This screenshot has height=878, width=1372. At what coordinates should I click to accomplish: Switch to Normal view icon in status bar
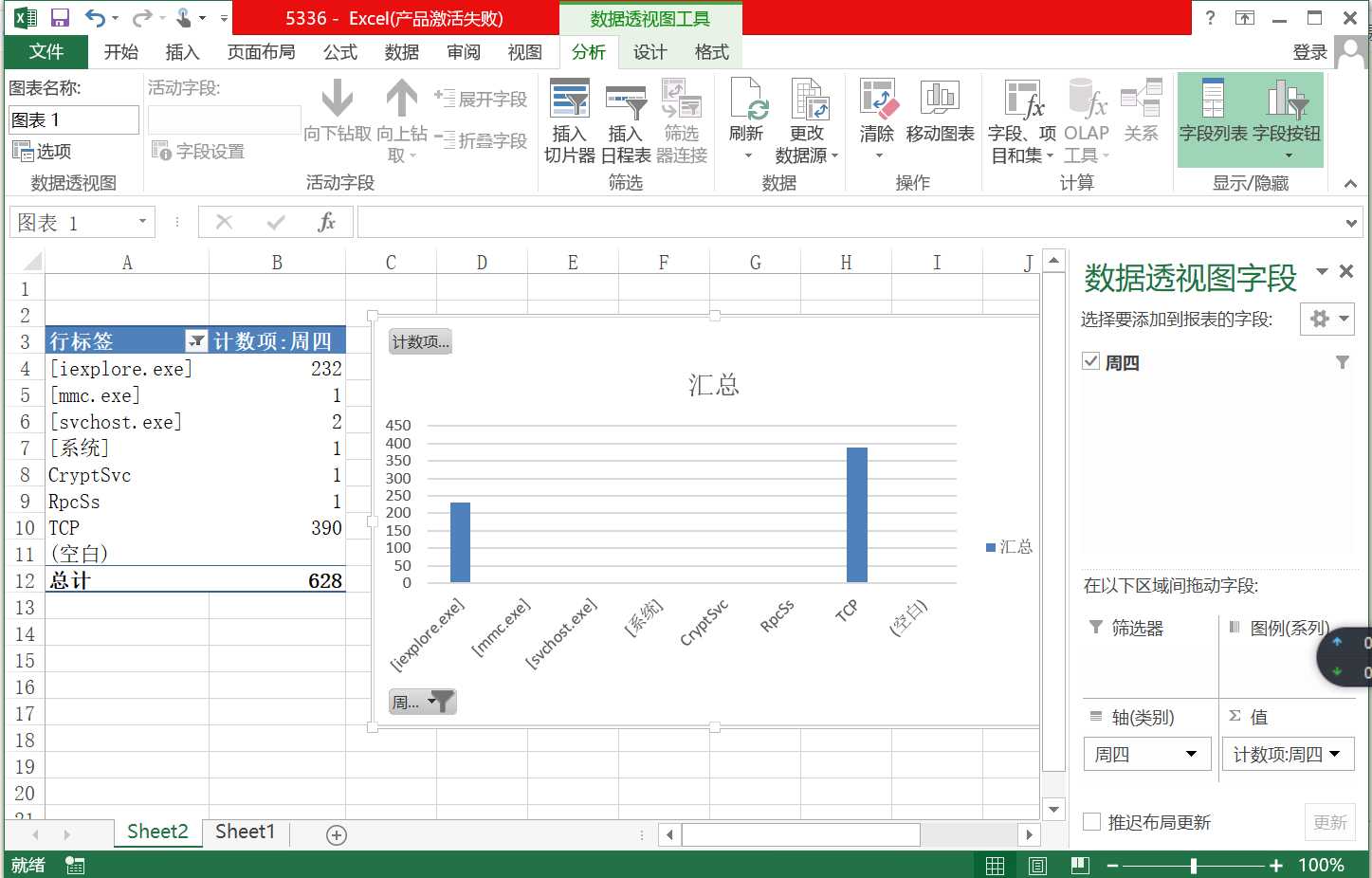click(995, 866)
